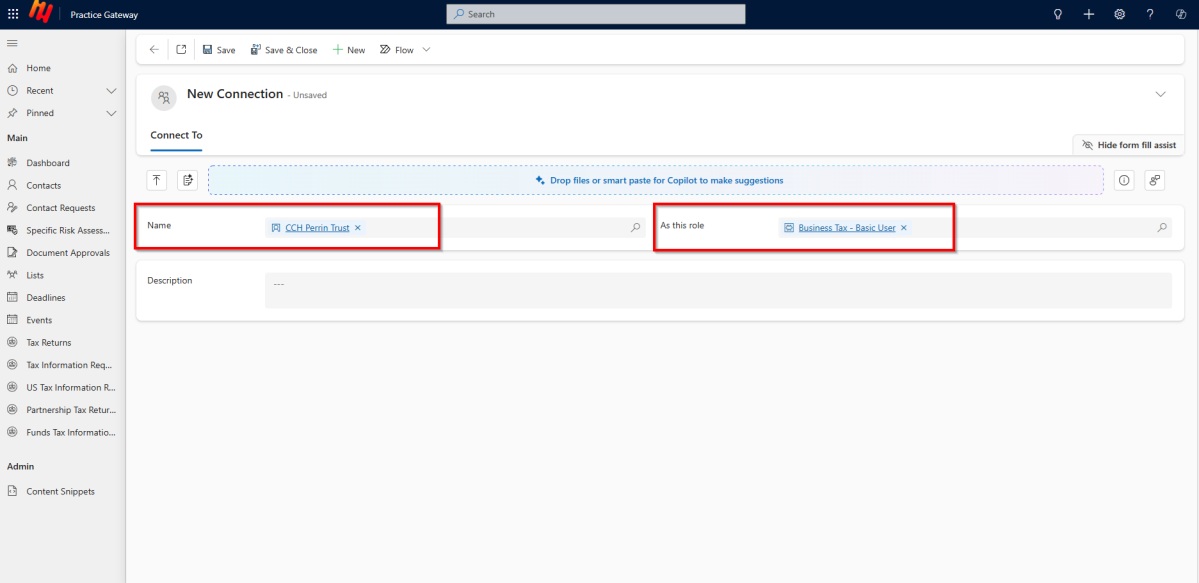Click the Name field label
Viewport: 1199px width, 583px height.
(x=159, y=226)
